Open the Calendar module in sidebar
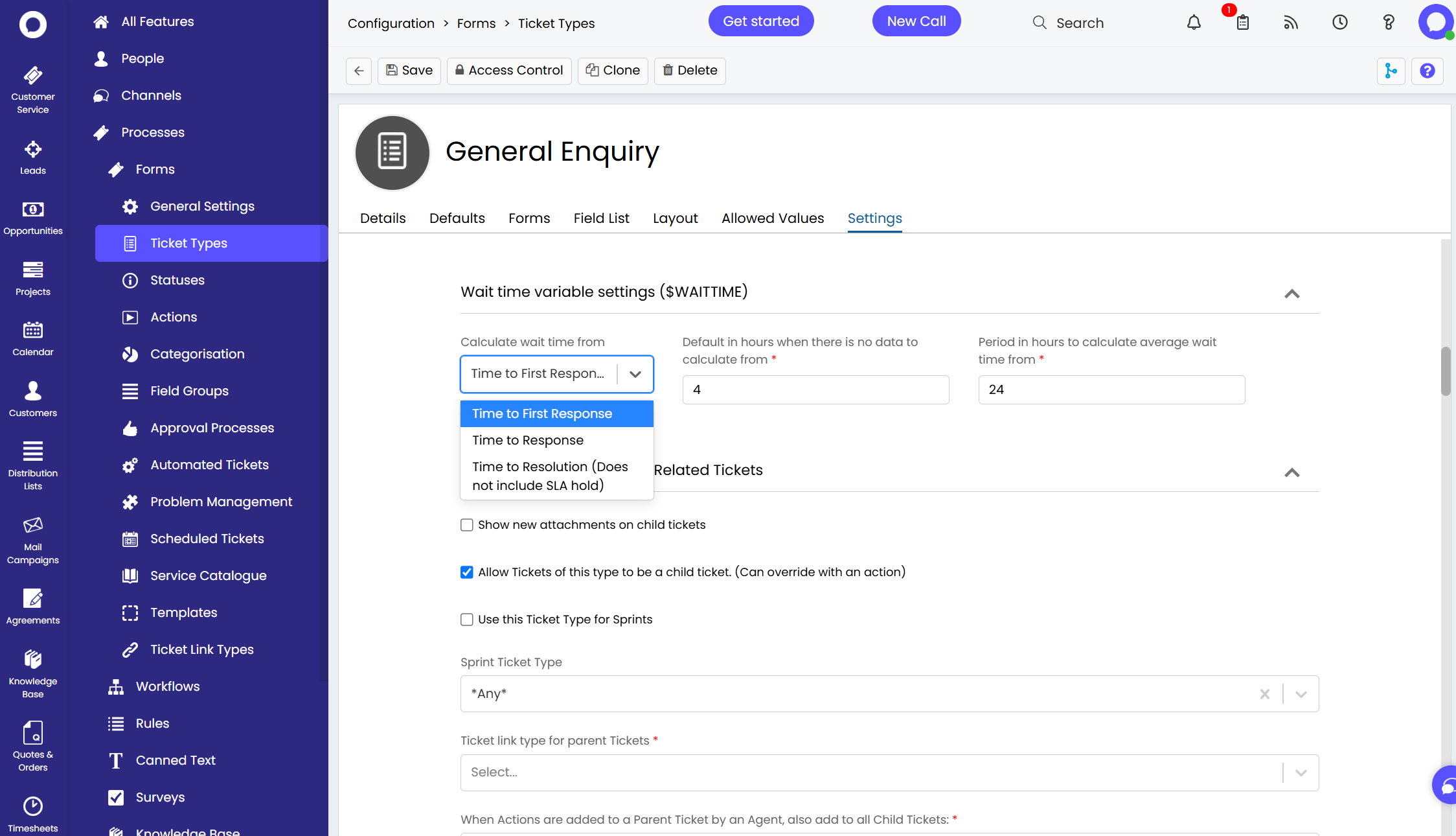Screen dimensions: 1456x836 tap(33, 338)
